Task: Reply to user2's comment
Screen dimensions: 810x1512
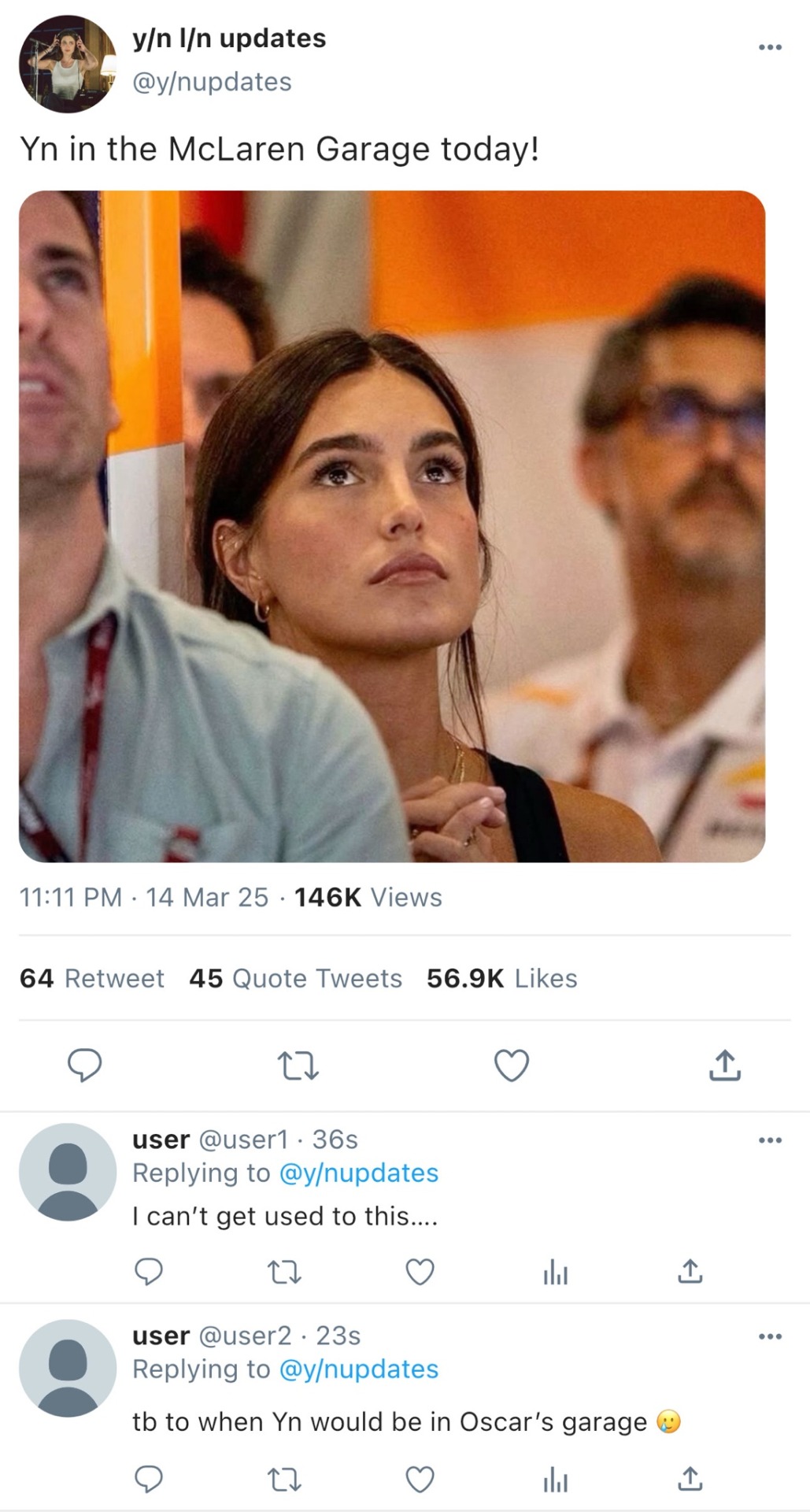Action: 149,1480
